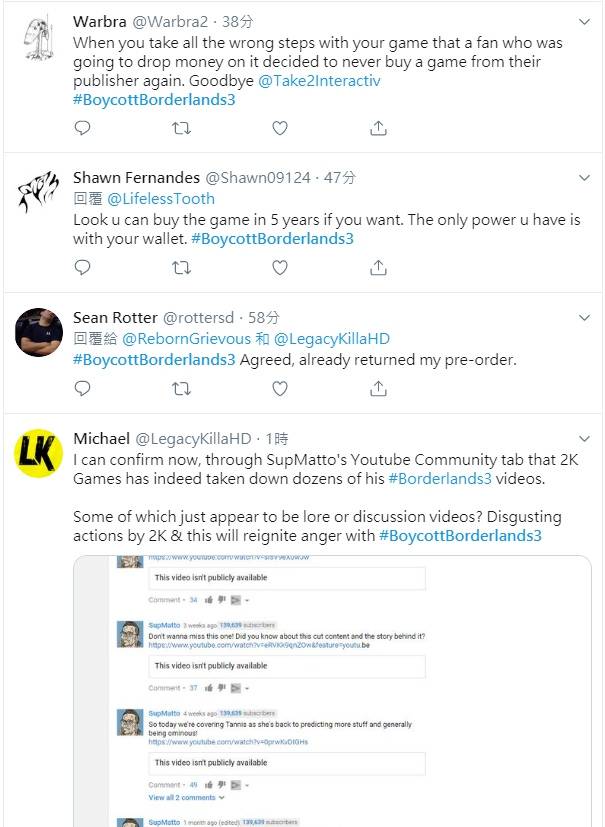
Task: Reply to Warbra's tweet
Action: point(83,128)
